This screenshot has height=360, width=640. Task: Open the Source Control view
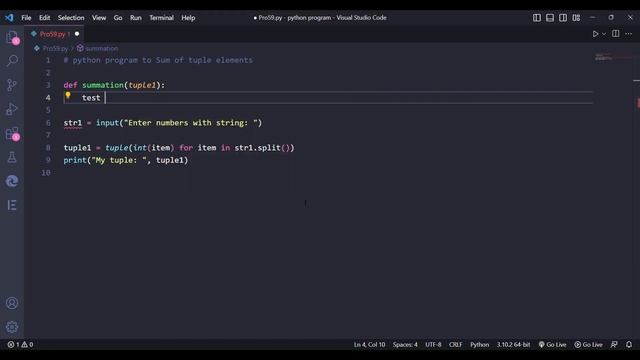tap(12, 85)
